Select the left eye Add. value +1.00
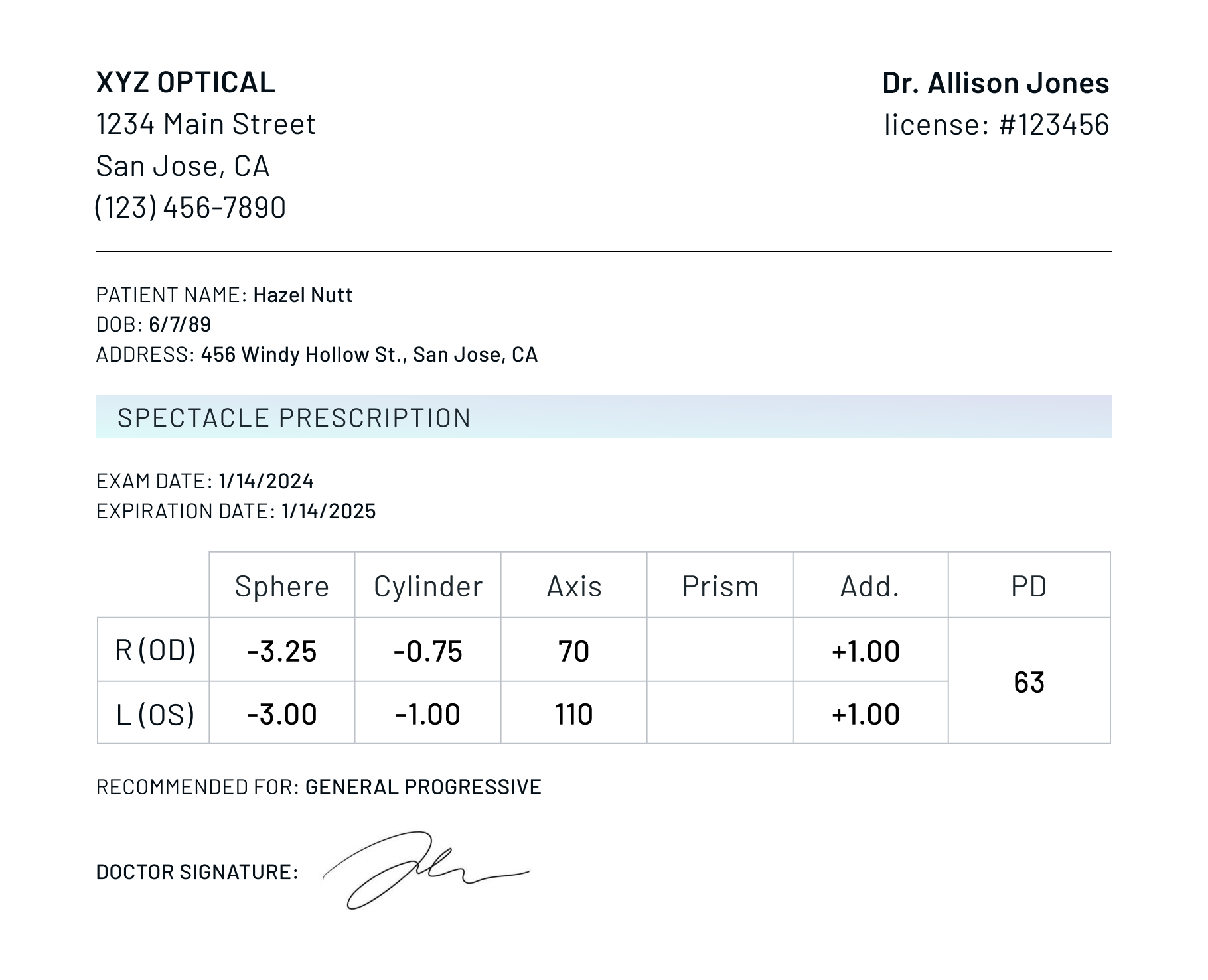The width and height of the screenshot is (1208, 980). 866,714
